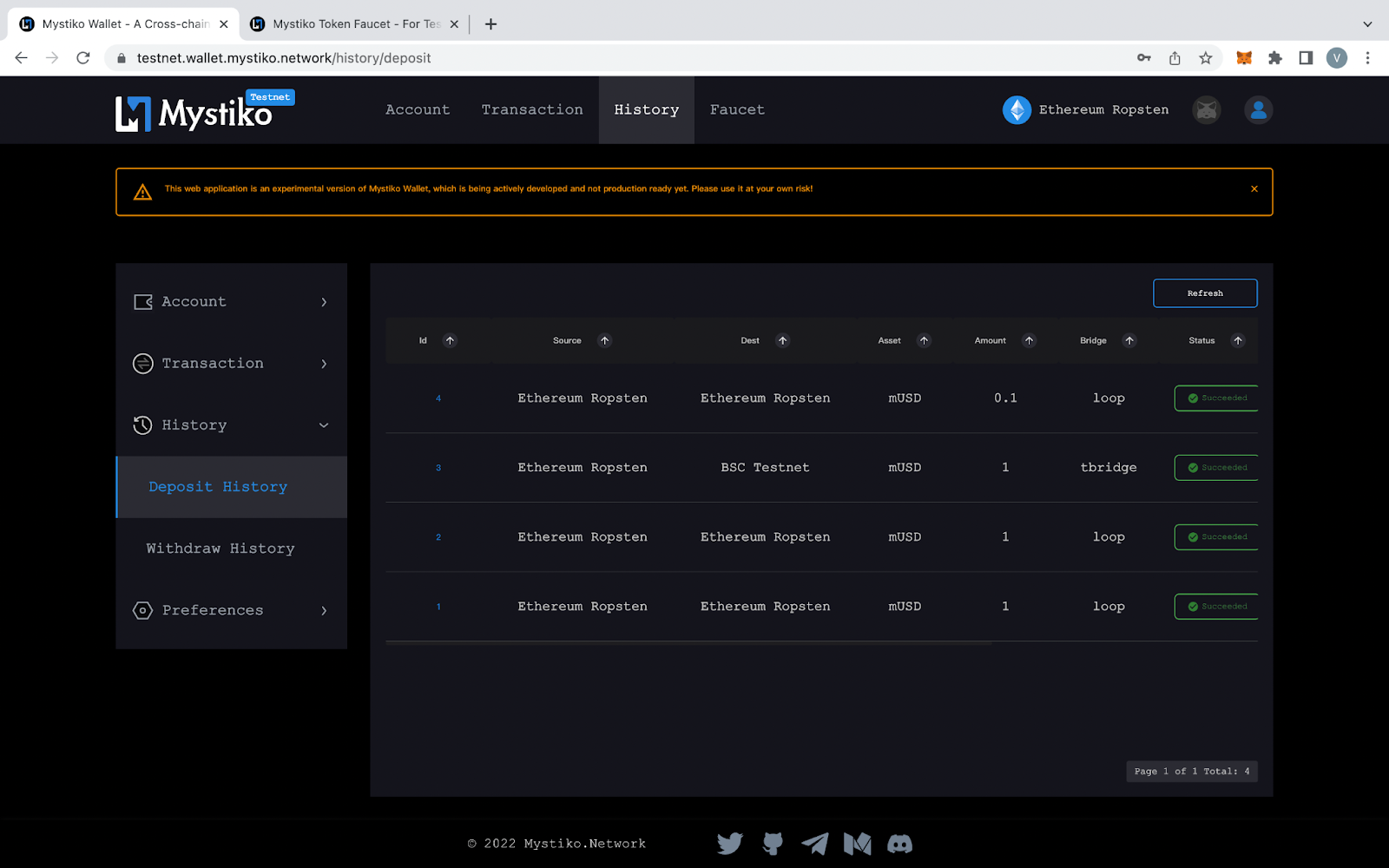Bookmark this page with the star icon
This screenshot has width=1389, height=868.
1206,58
